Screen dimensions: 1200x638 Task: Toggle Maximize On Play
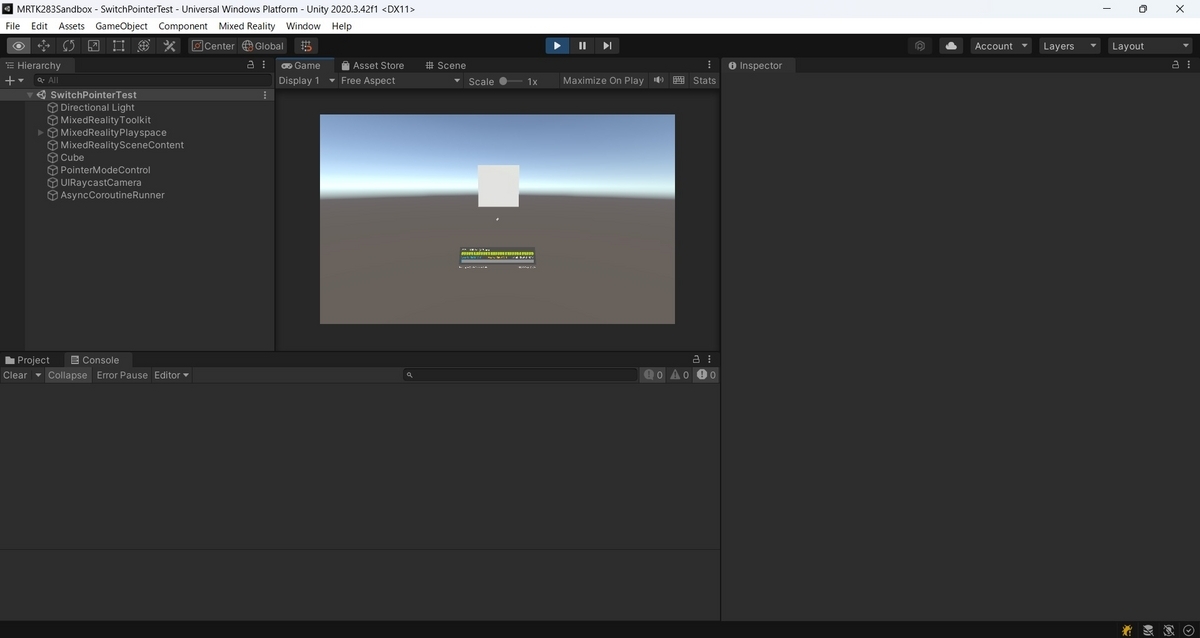coord(603,81)
